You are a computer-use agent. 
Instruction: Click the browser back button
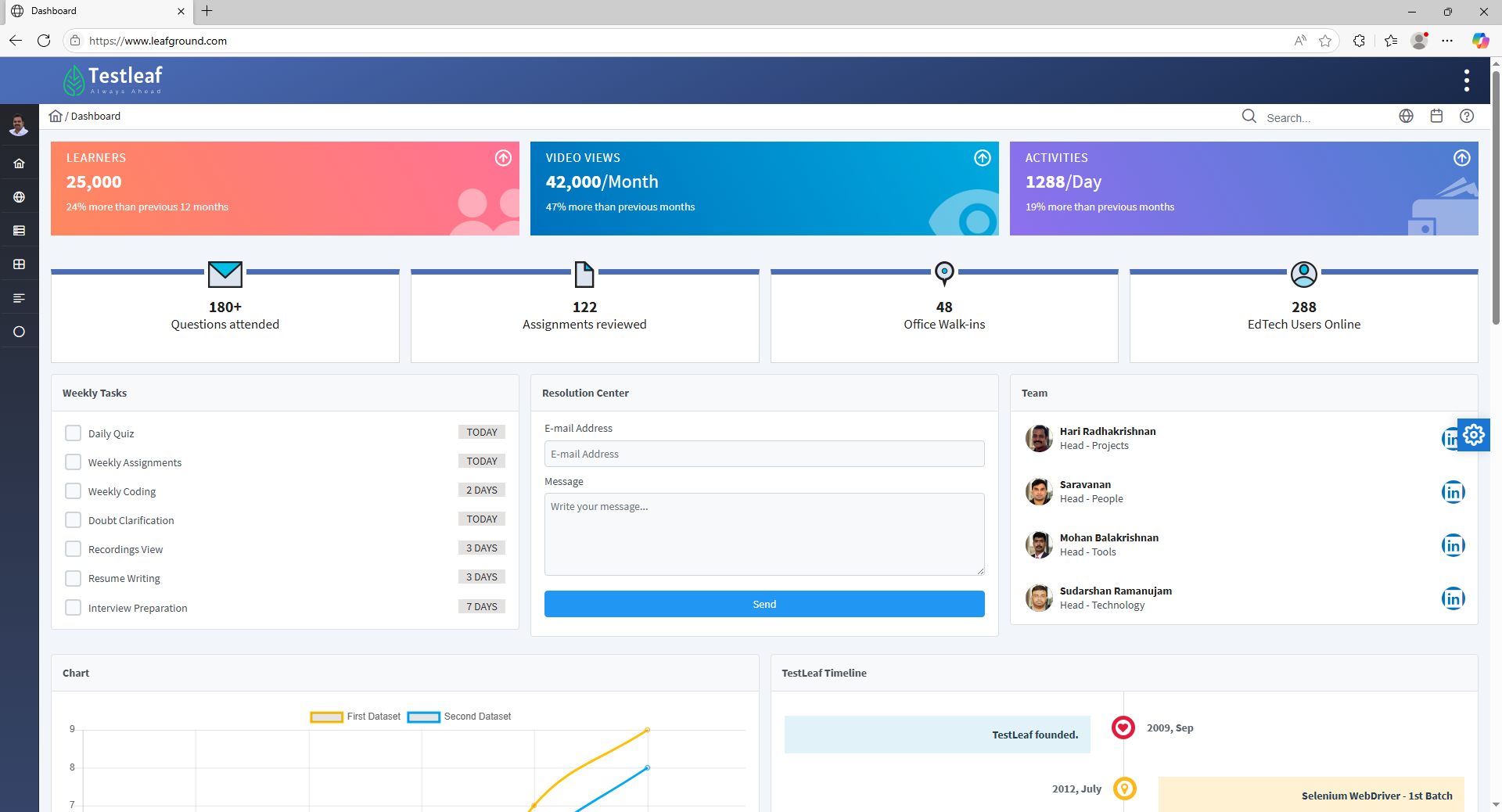tap(16, 41)
